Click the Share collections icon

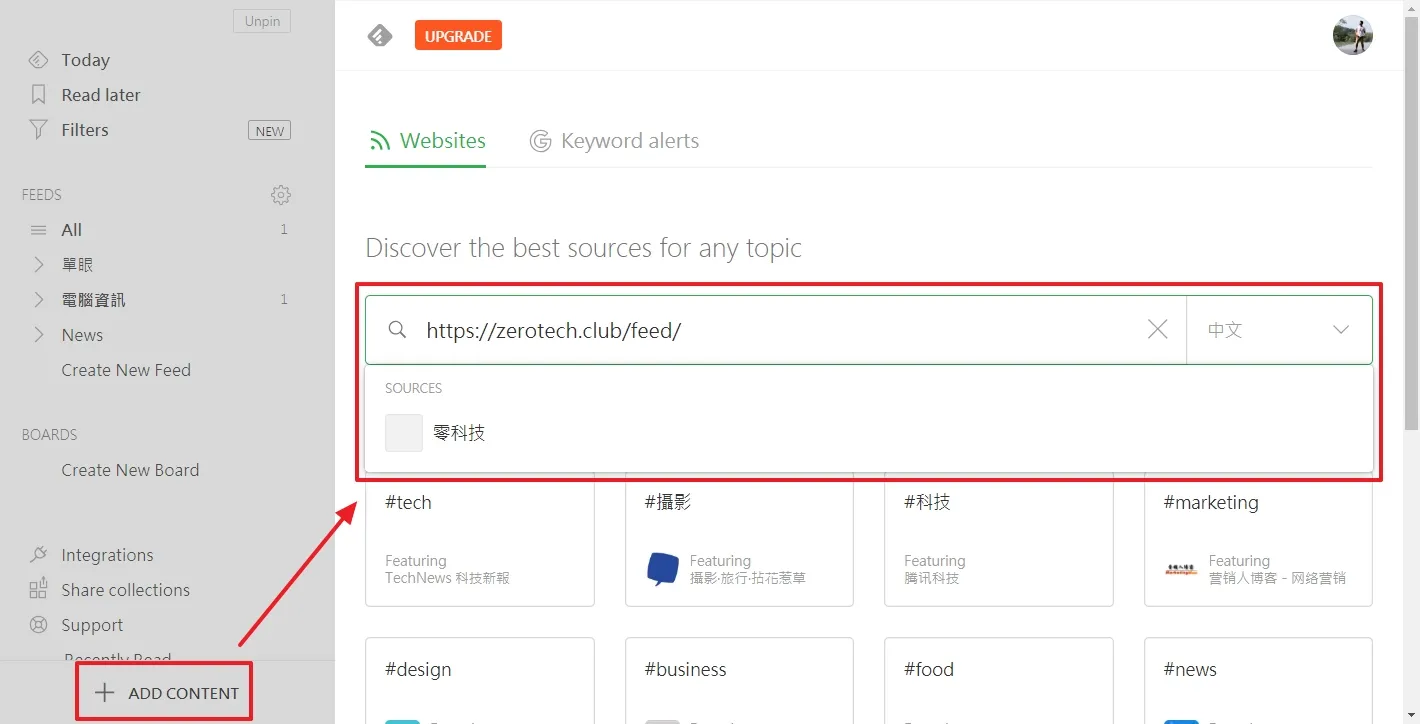(38, 590)
